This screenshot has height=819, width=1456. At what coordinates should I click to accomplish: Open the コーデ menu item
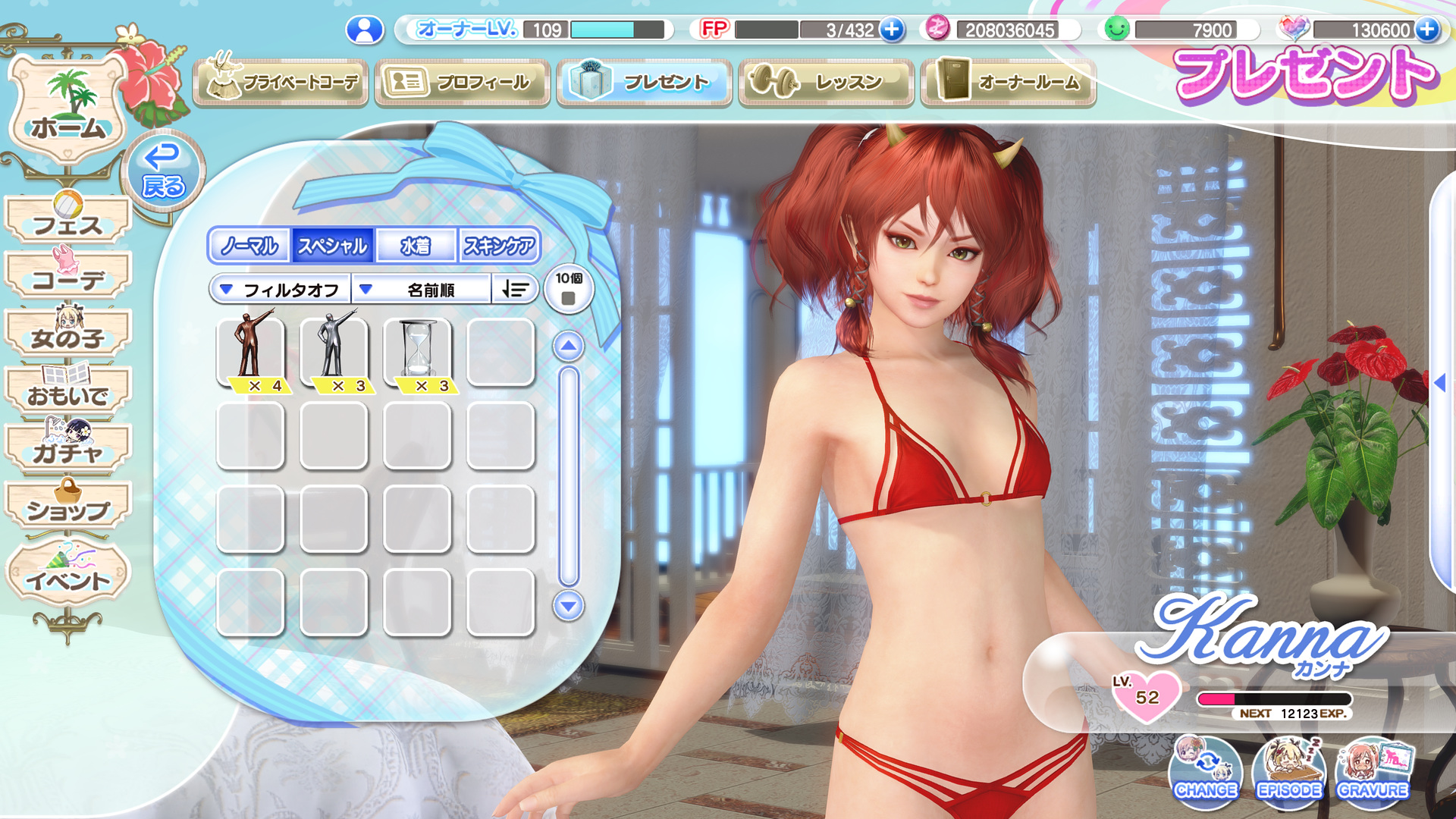tap(67, 275)
